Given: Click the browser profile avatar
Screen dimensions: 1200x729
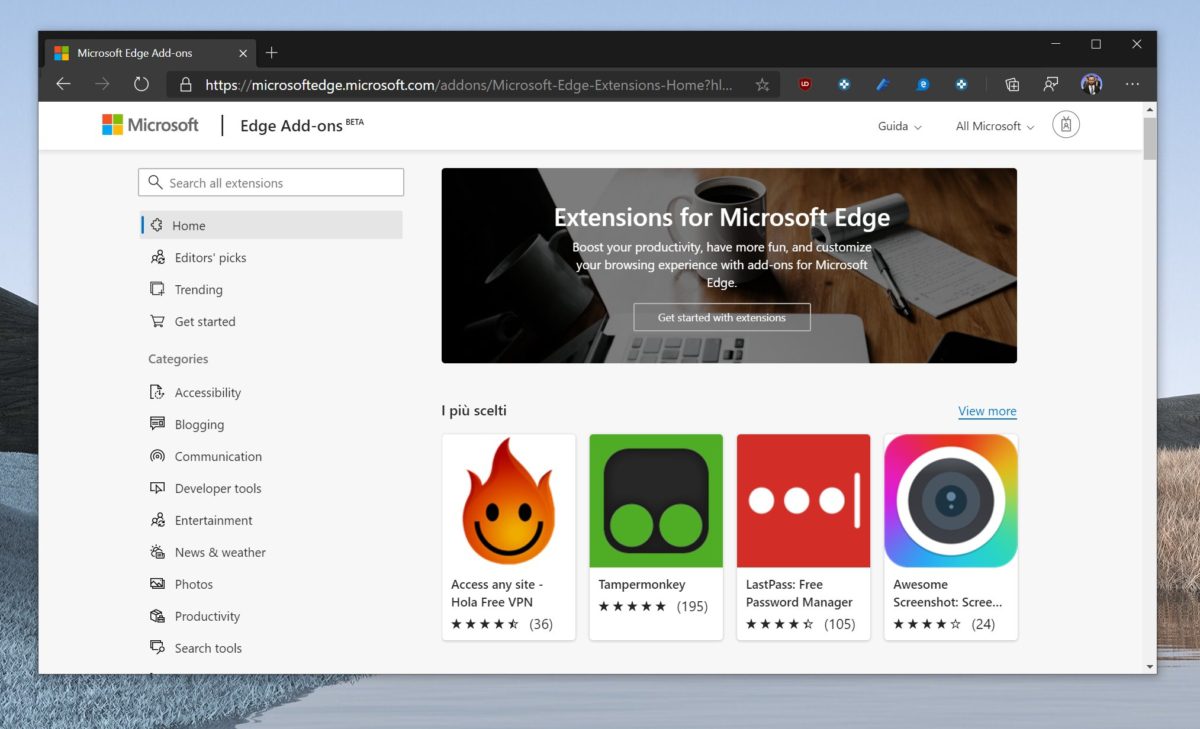Looking at the screenshot, I should click(x=1091, y=84).
